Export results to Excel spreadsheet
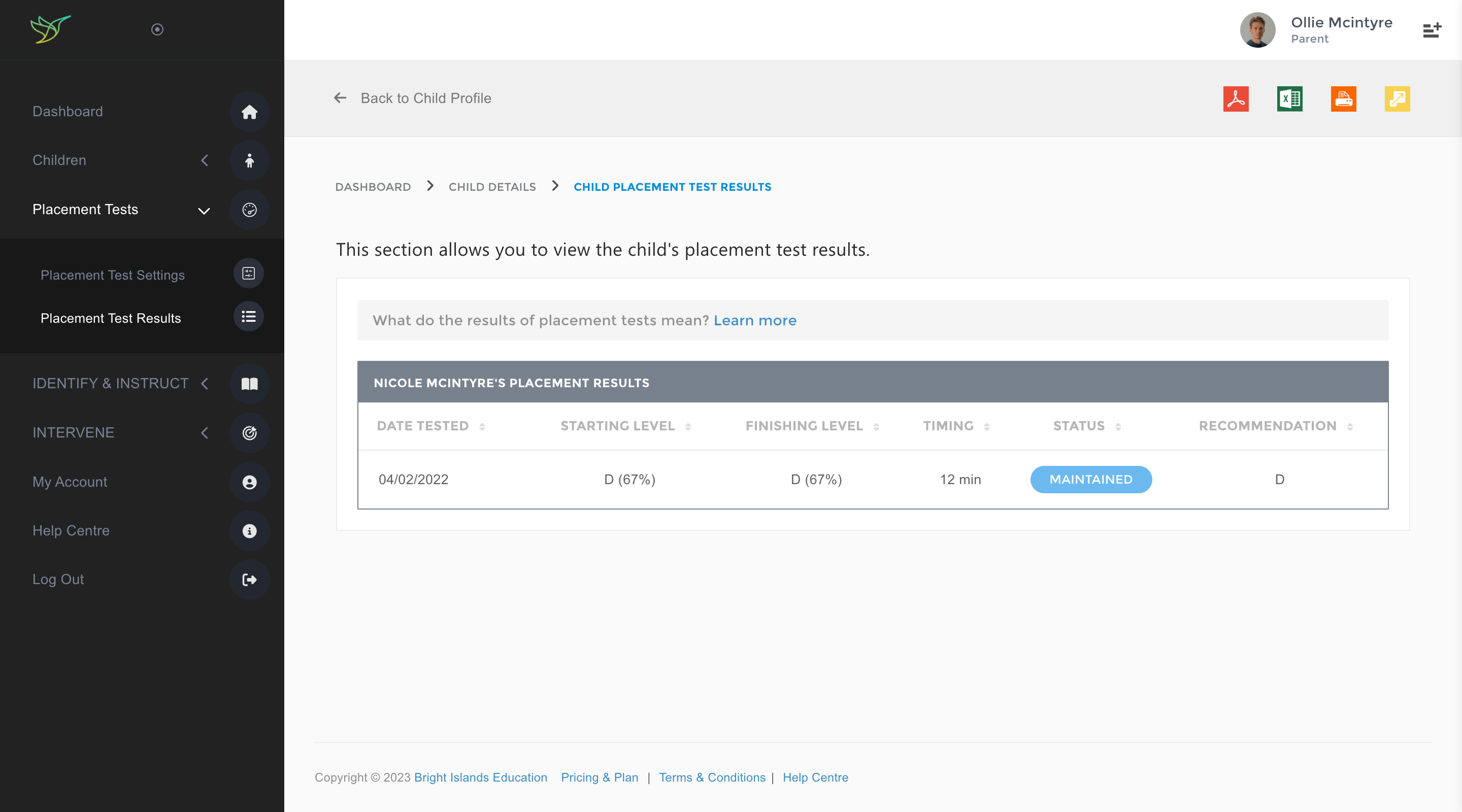 (1289, 99)
